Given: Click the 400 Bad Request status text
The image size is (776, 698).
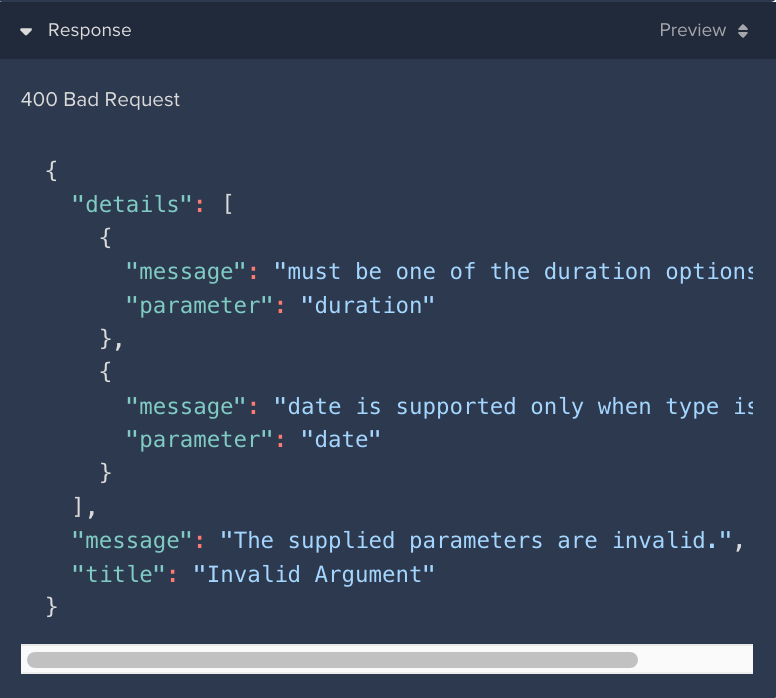Looking at the screenshot, I should tap(100, 99).
